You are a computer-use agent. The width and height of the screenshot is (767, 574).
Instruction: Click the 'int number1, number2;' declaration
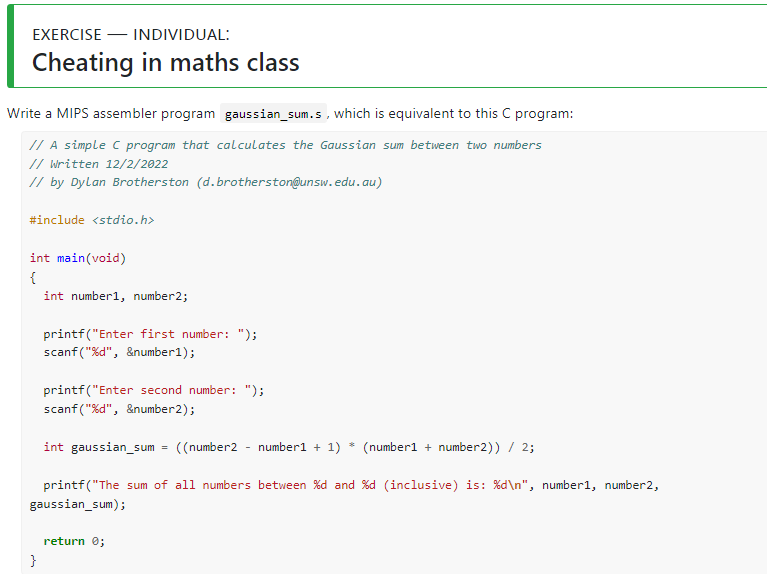[115, 296]
